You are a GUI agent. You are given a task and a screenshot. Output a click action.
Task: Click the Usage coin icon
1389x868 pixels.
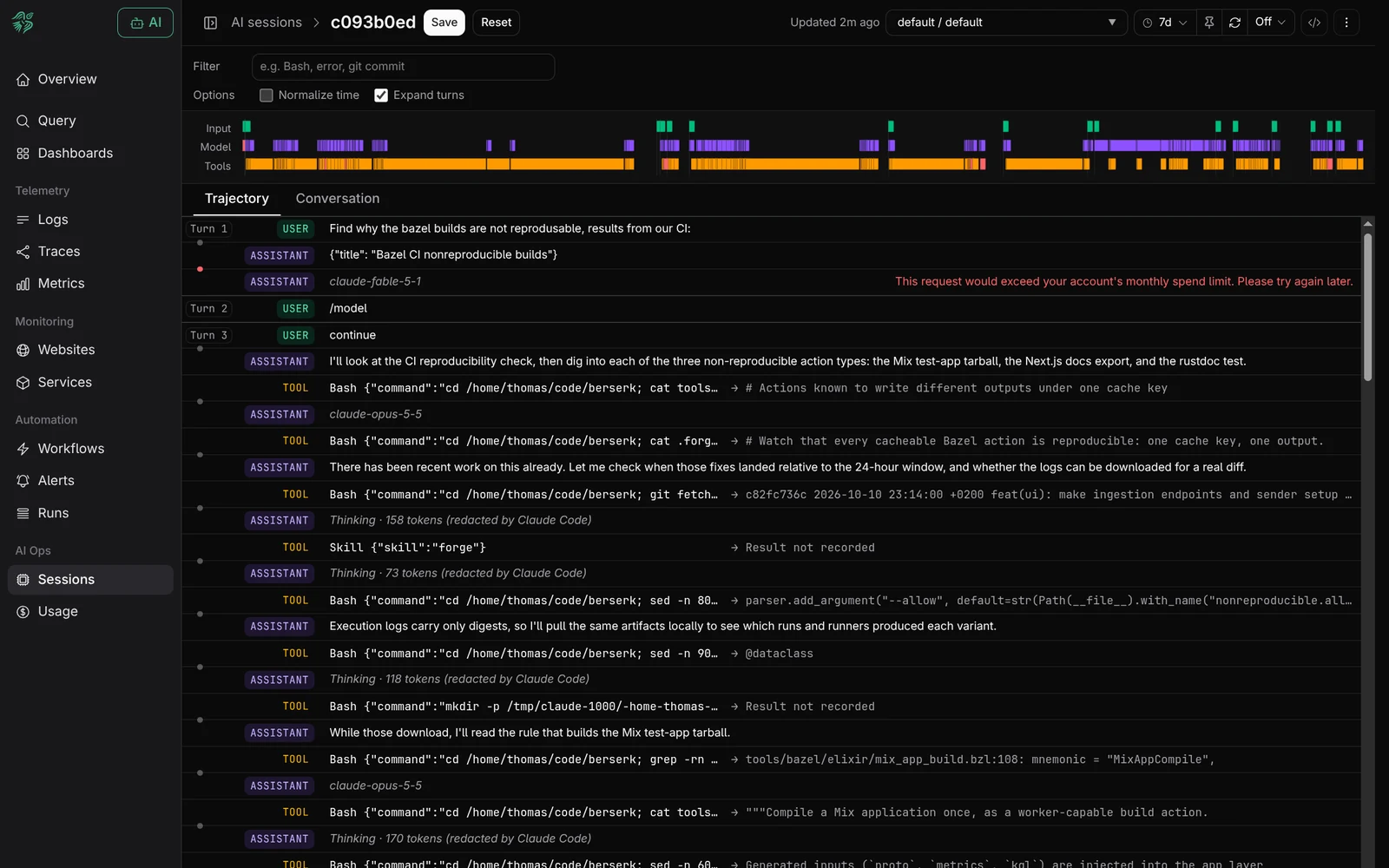click(23, 612)
